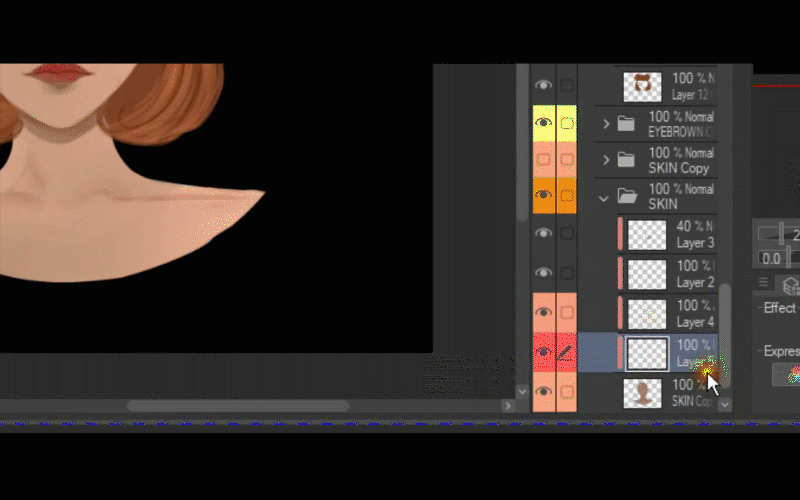Click the 0.0 value input field
This screenshot has width=800, height=500.
point(771,259)
